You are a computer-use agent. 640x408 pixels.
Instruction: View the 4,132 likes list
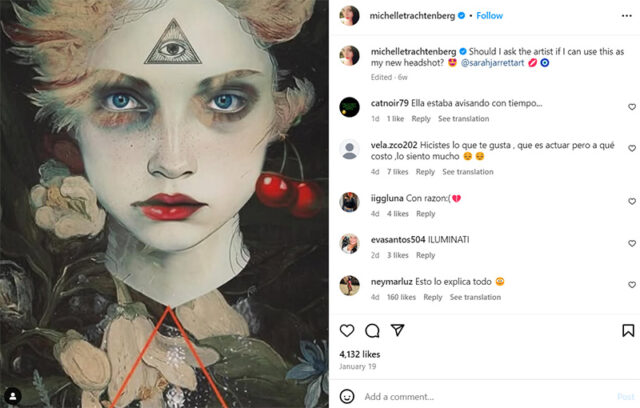click(x=360, y=354)
